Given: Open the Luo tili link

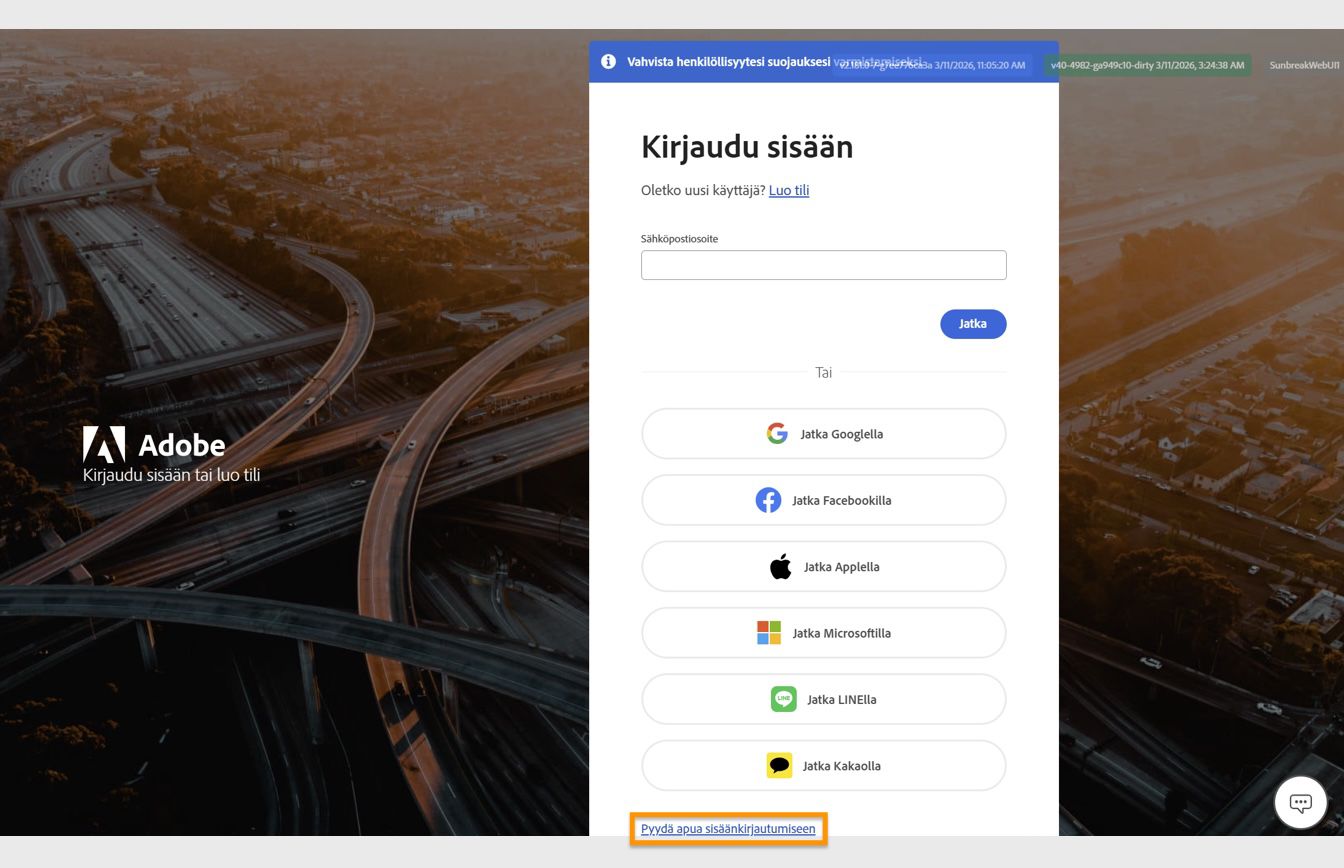Looking at the screenshot, I should (789, 190).
